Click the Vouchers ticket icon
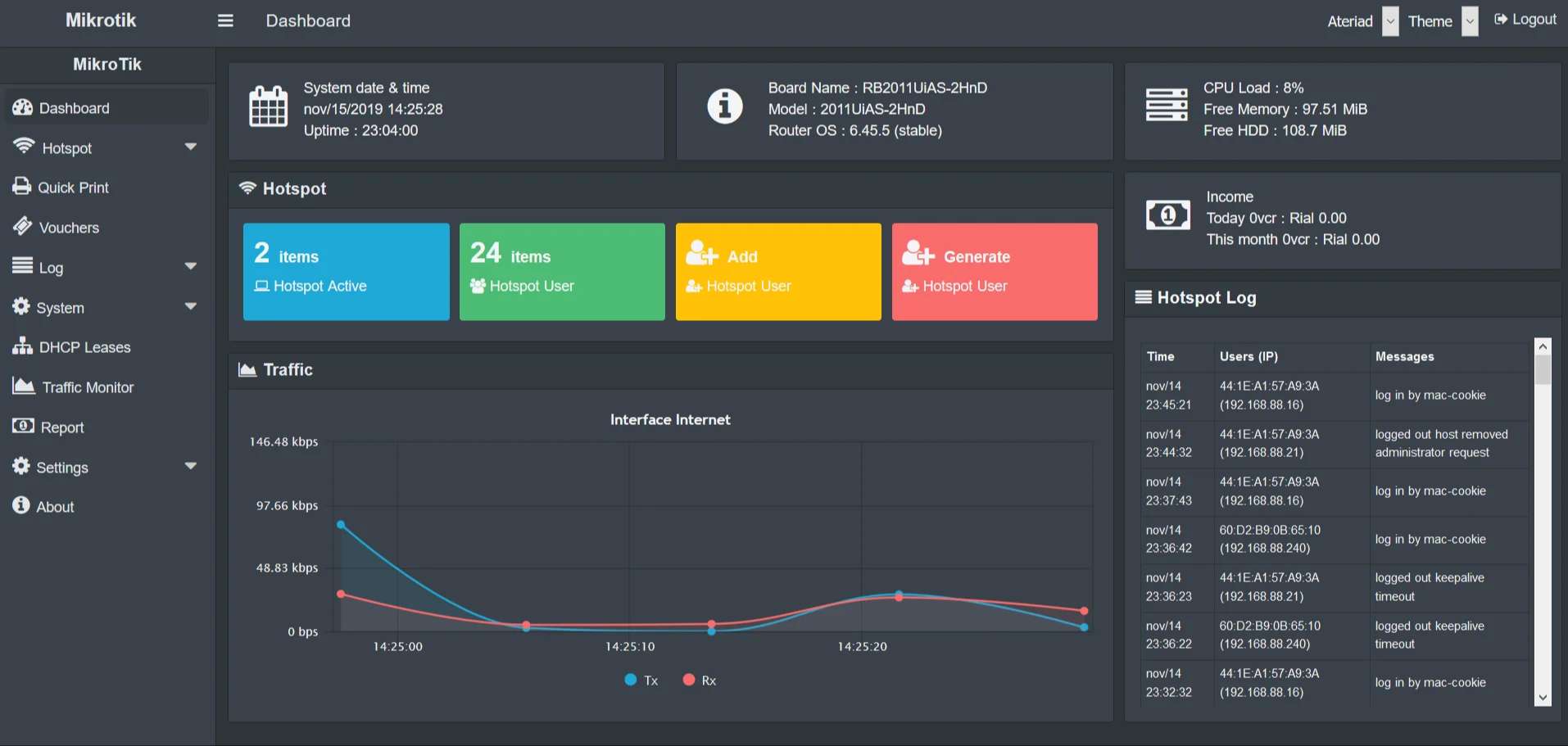1568x746 pixels. (x=22, y=226)
